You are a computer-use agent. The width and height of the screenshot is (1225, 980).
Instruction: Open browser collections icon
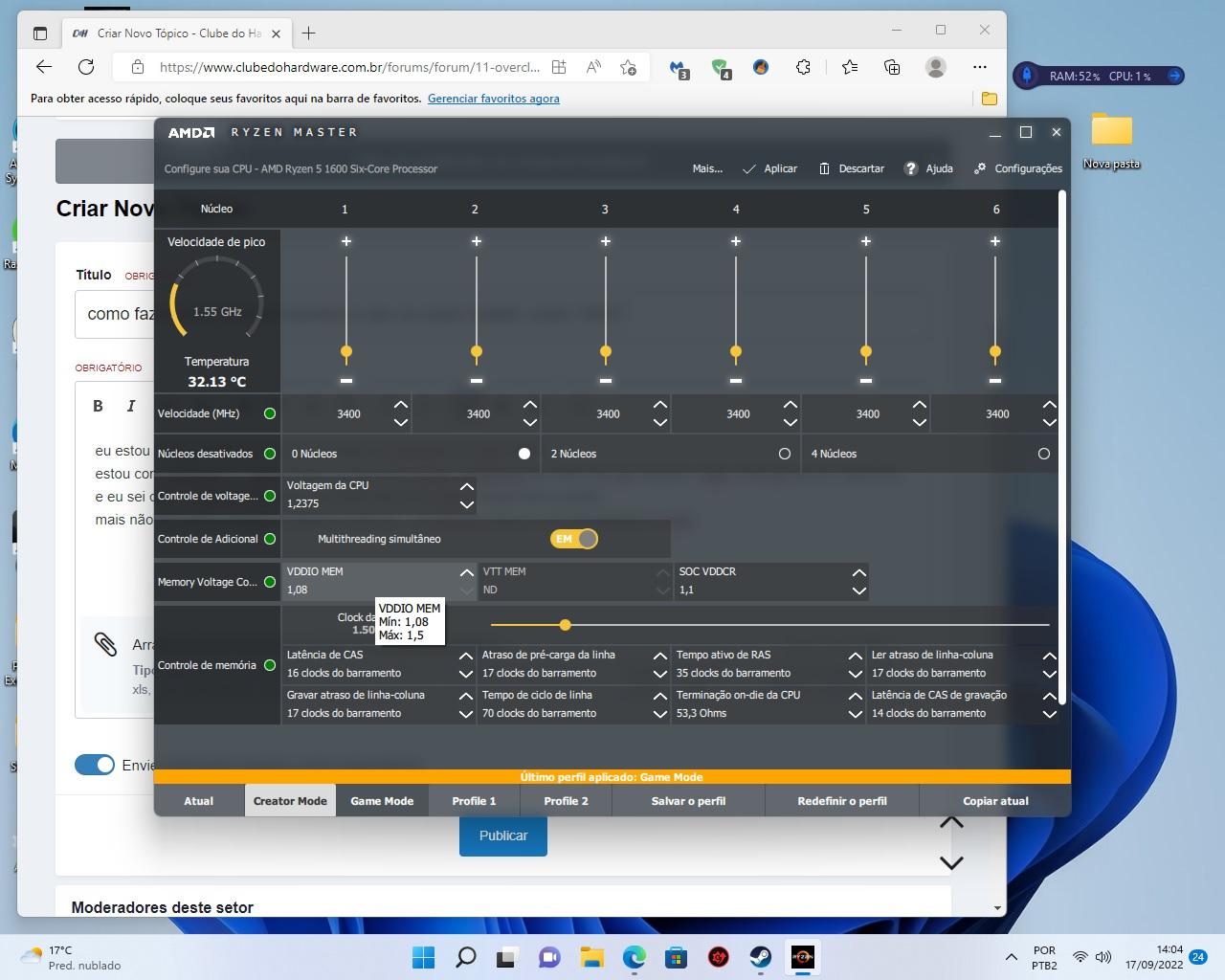pos(892,67)
